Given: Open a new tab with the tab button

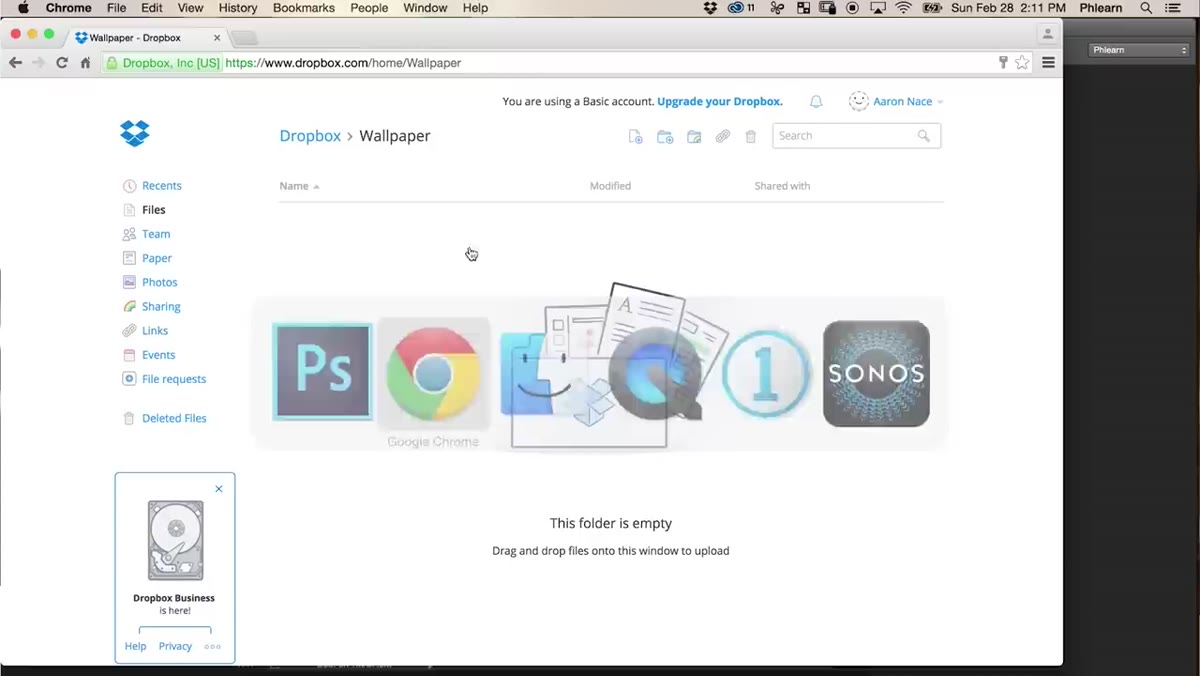Looking at the screenshot, I should pyautogui.click(x=245, y=38).
